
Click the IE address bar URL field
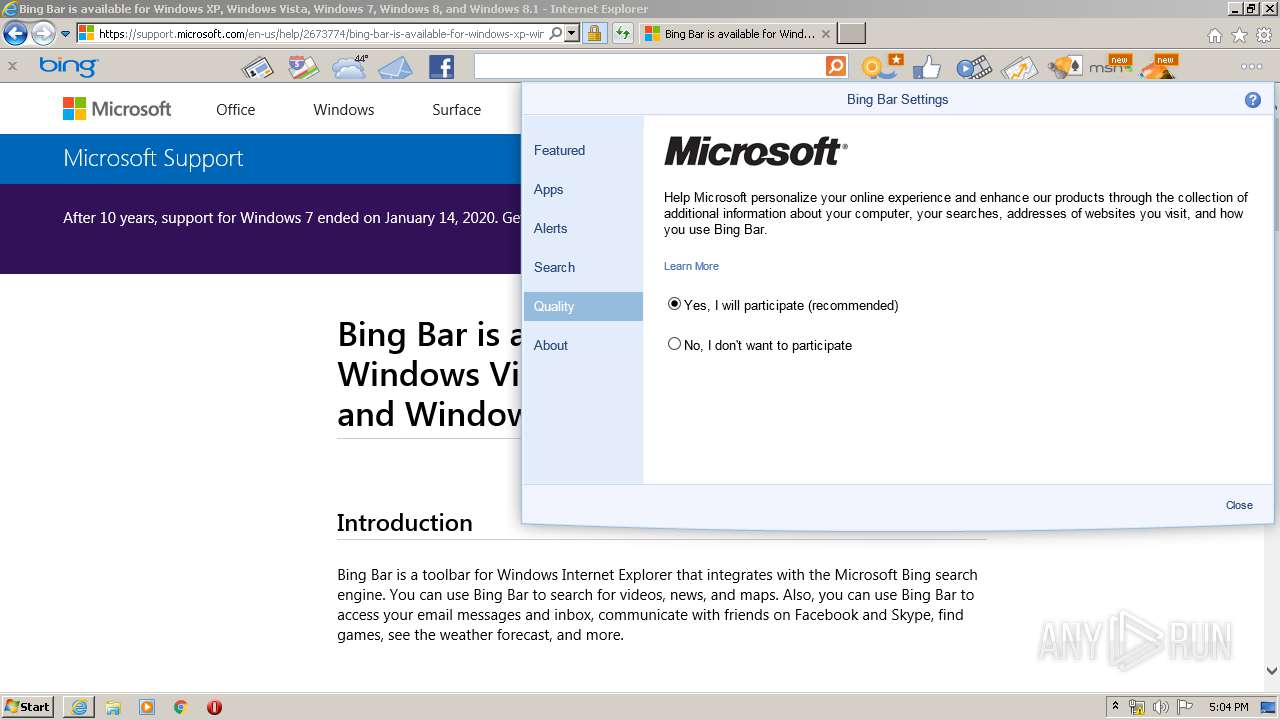(320, 34)
